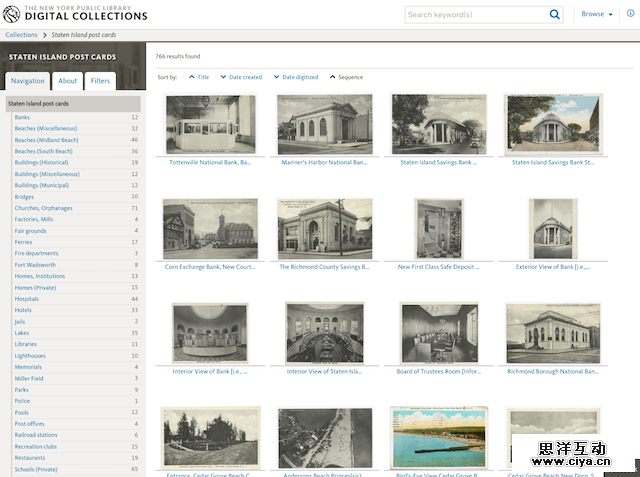Image resolution: width=640 pixels, height=477 pixels.
Task: Sort by Sequence arrow
Action: (332, 77)
